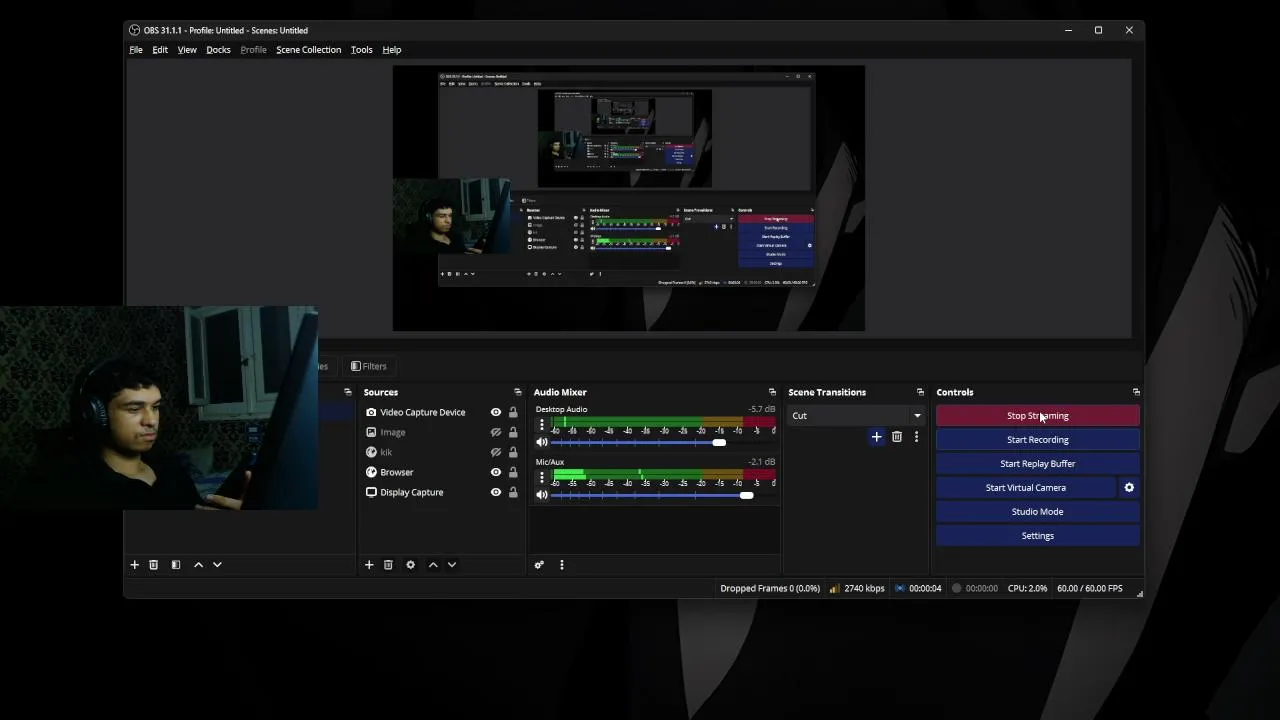Open the File menu
This screenshot has width=1280, height=720.
(x=136, y=50)
